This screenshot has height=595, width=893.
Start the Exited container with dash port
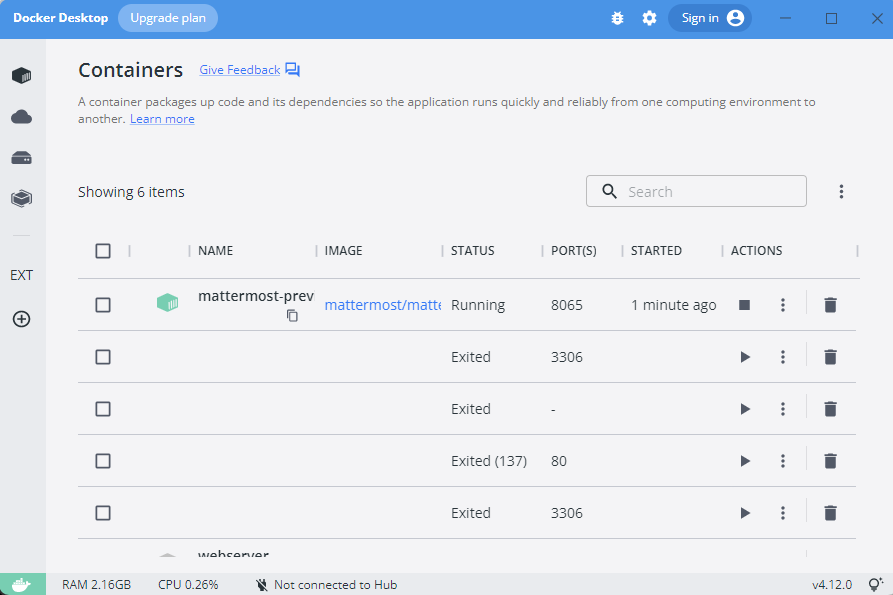745,409
